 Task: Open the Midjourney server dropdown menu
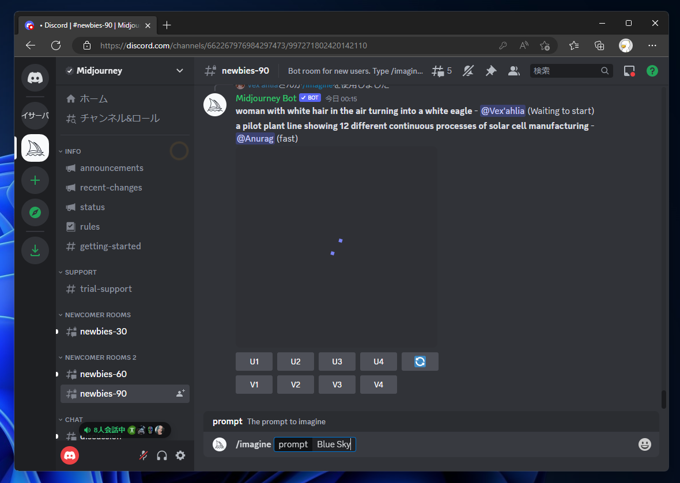pyautogui.click(x=180, y=71)
